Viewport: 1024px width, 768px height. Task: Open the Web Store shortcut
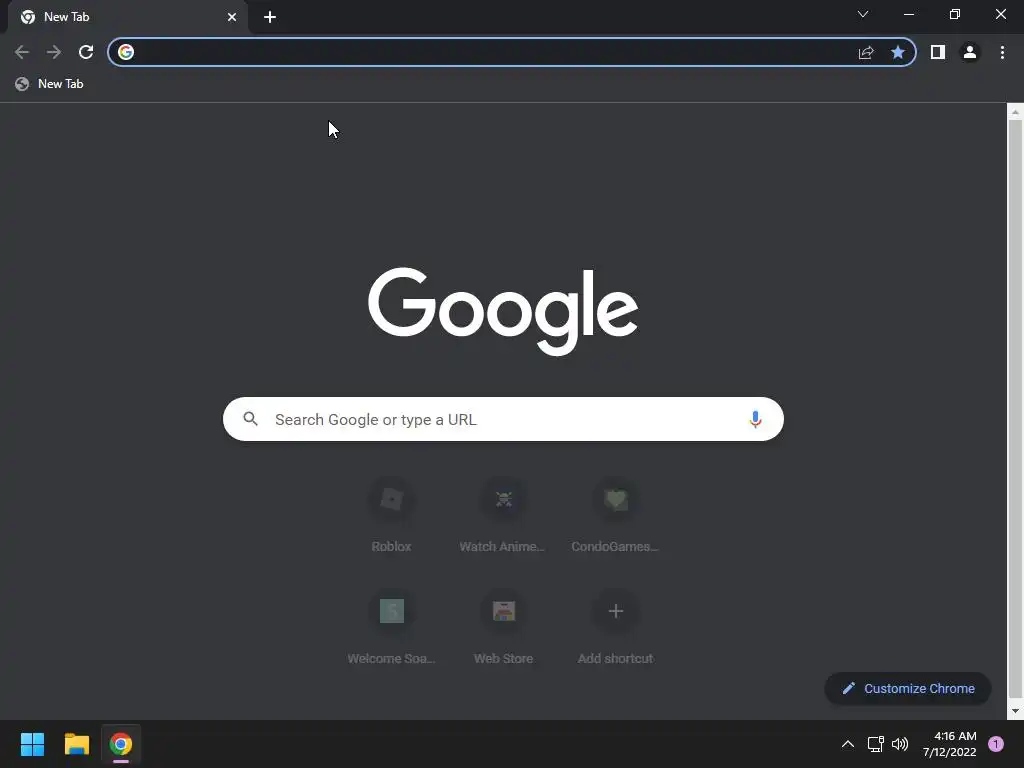point(503,628)
